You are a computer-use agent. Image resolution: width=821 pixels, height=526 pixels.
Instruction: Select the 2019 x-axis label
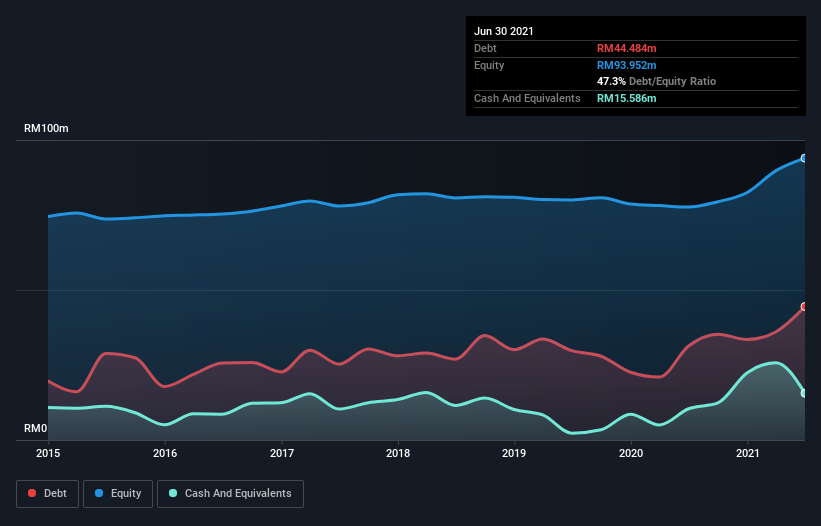pyautogui.click(x=514, y=453)
